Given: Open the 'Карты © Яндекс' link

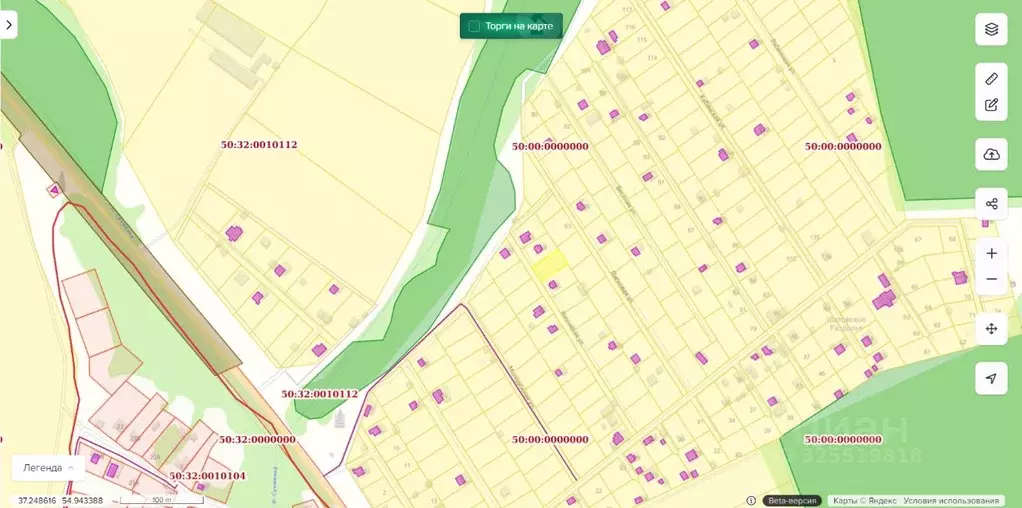Looking at the screenshot, I should [x=863, y=501].
